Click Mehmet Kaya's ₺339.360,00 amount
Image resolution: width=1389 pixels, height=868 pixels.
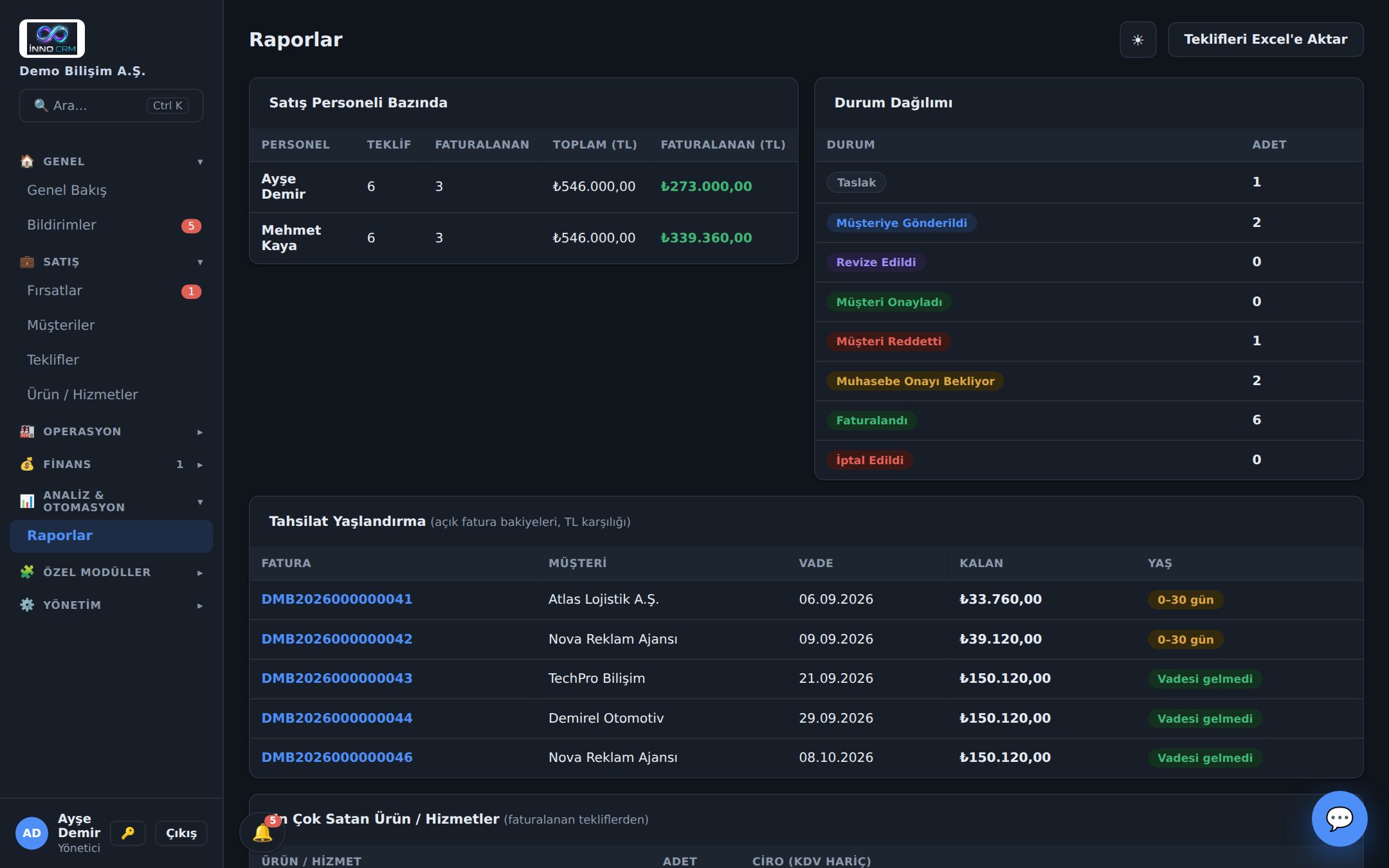pyautogui.click(x=706, y=238)
